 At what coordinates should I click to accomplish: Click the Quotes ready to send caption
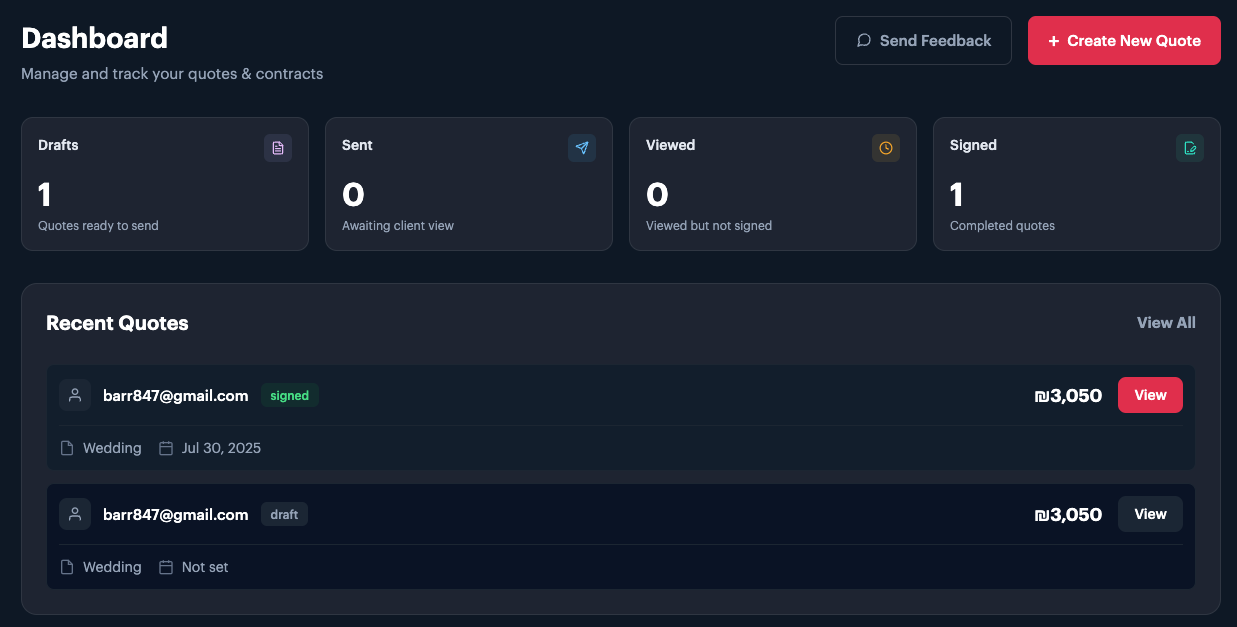(x=98, y=225)
